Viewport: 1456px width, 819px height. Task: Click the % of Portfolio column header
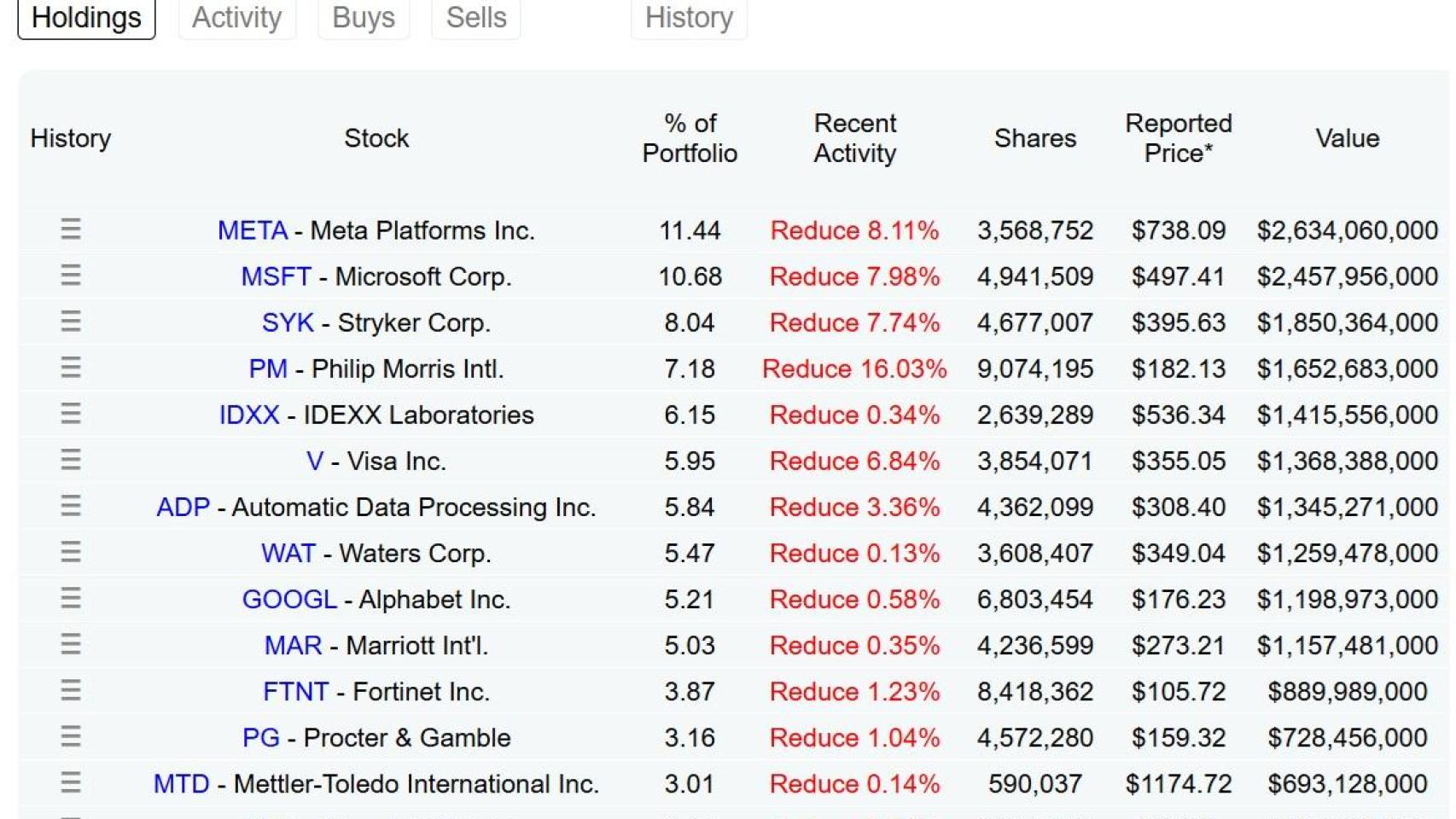690,138
